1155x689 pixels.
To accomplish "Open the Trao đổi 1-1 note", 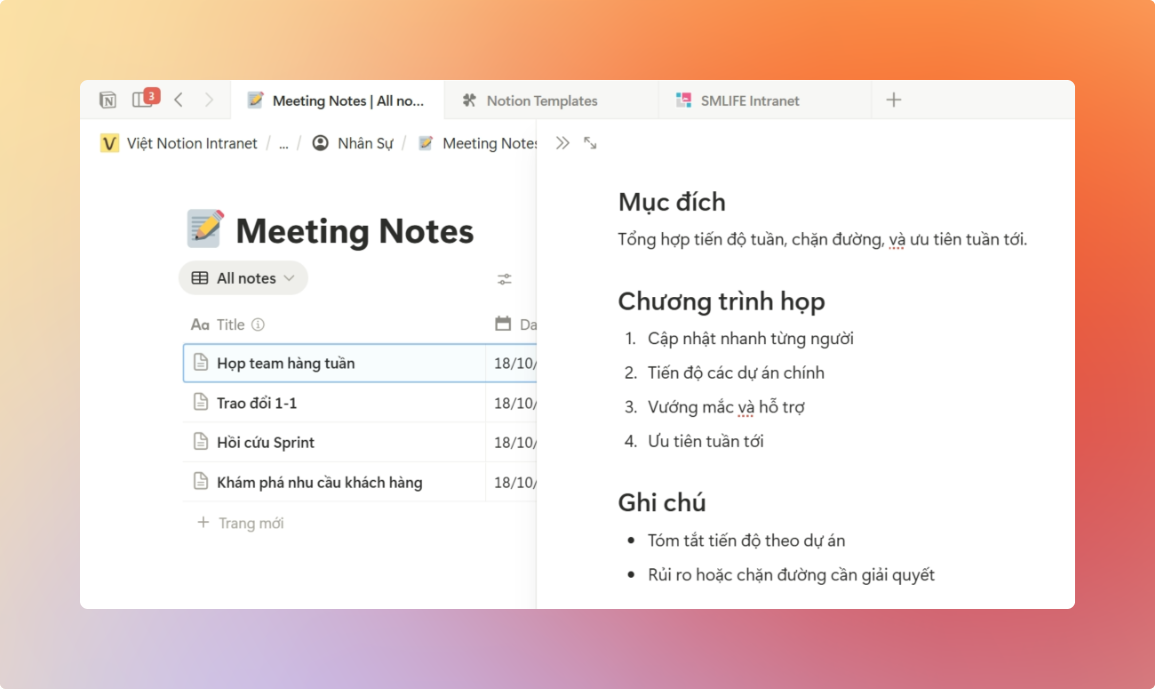I will click(257, 403).
